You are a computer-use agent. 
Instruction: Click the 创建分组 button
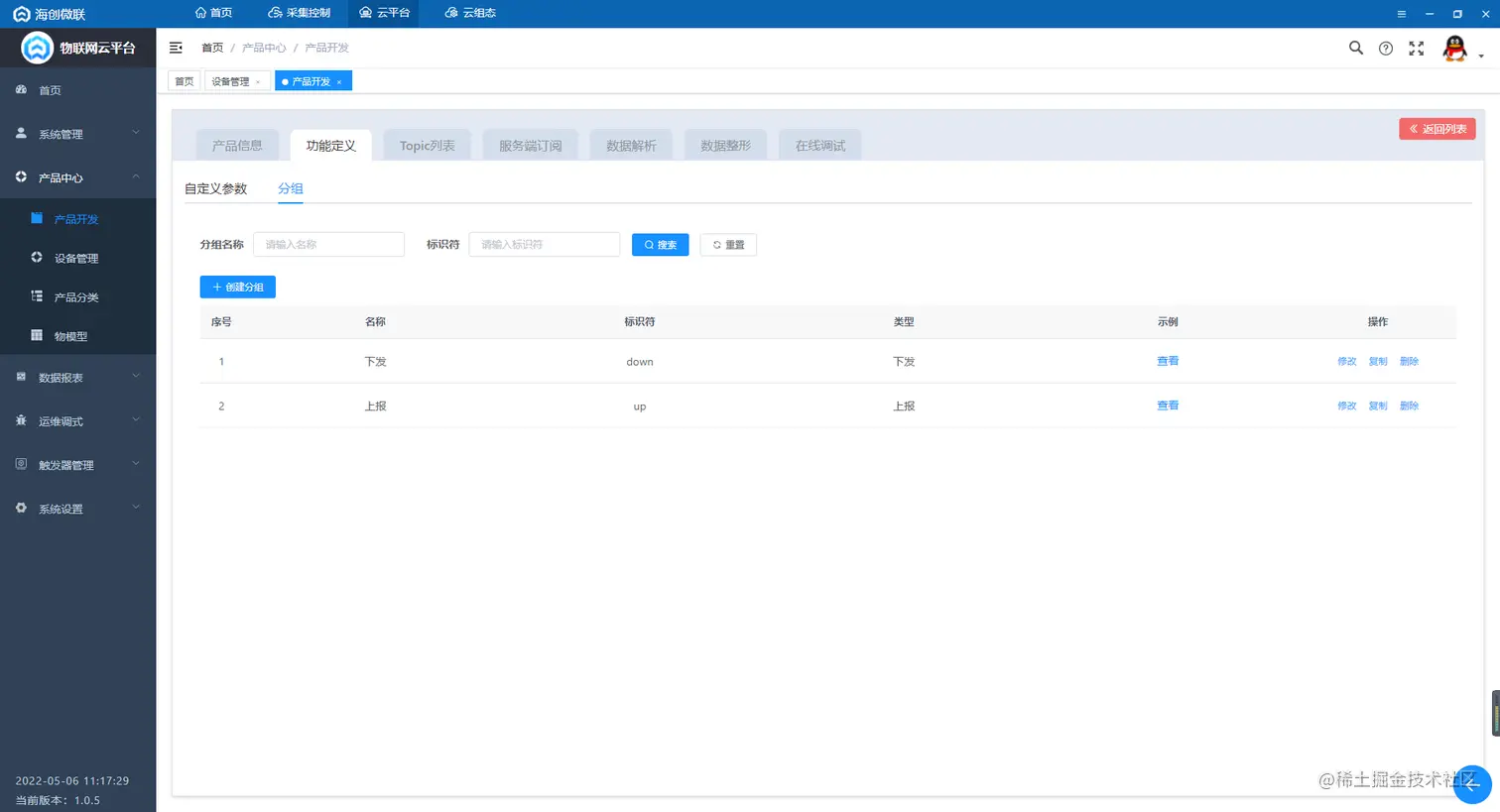(x=238, y=288)
